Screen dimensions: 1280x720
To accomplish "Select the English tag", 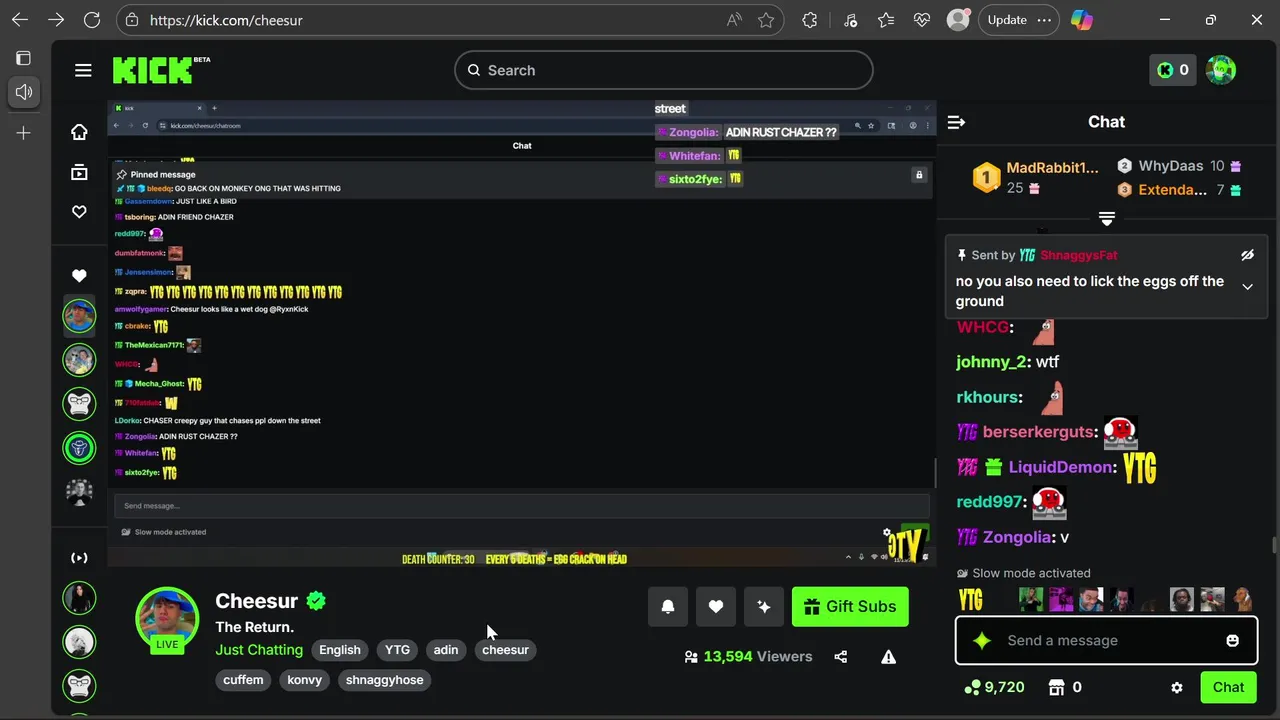I will (340, 650).
